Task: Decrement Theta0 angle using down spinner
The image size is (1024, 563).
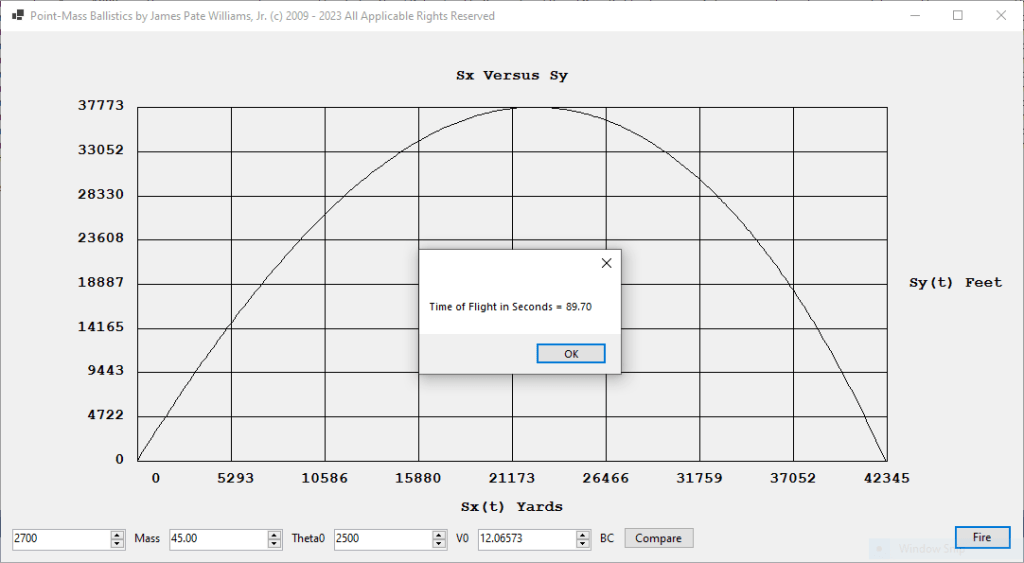Action: [275, 543]
